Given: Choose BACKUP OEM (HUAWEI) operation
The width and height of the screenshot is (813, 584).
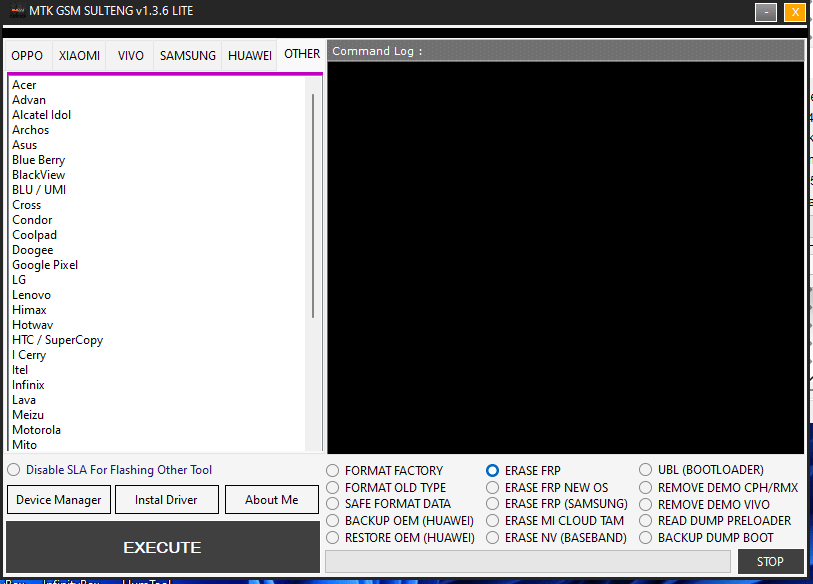Looking at the screenshot, I should pyautogui.click(x=332, y=520).
